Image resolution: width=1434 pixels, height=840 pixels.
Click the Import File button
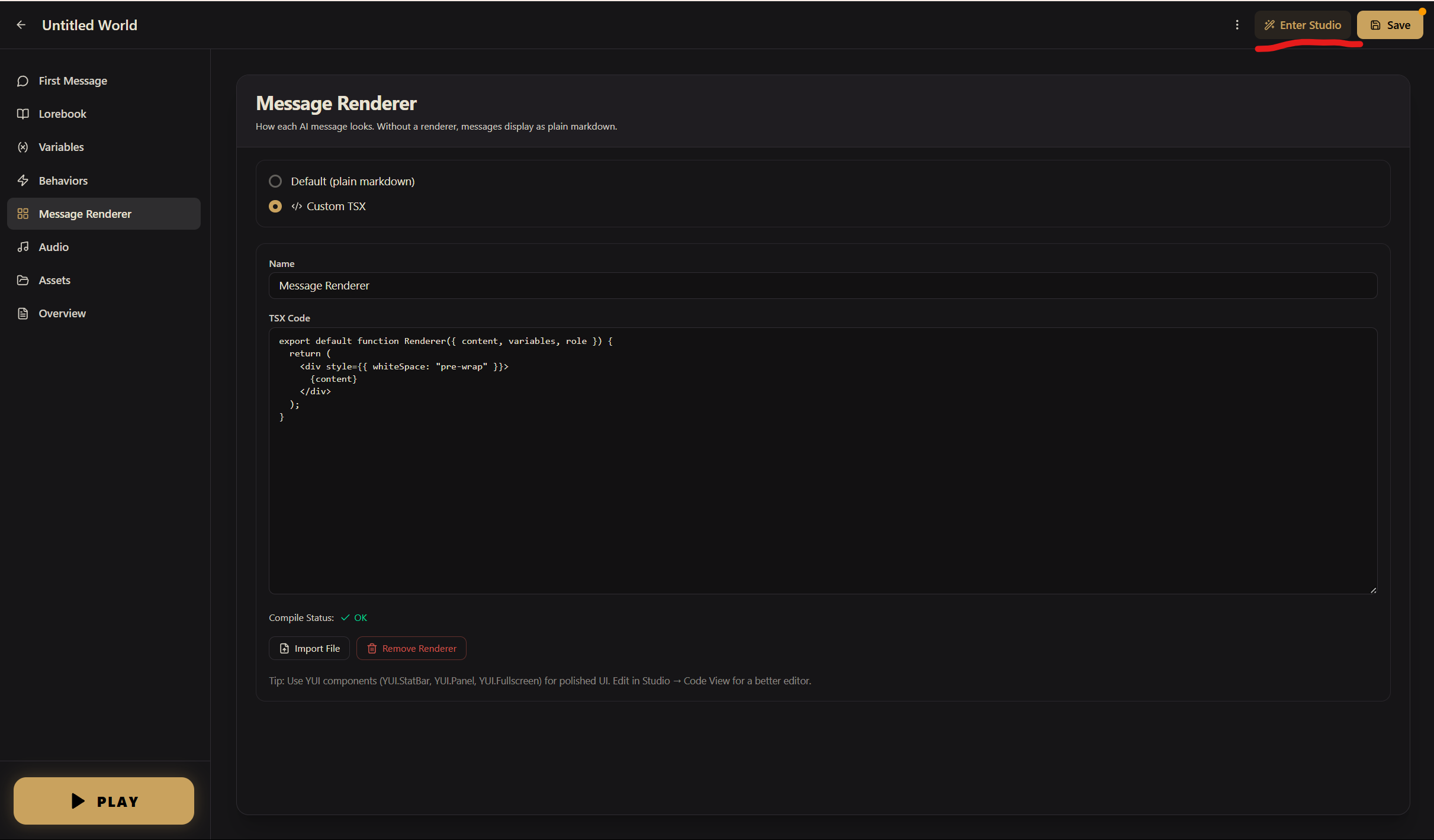pyautogui.click(x=309, y=648)
